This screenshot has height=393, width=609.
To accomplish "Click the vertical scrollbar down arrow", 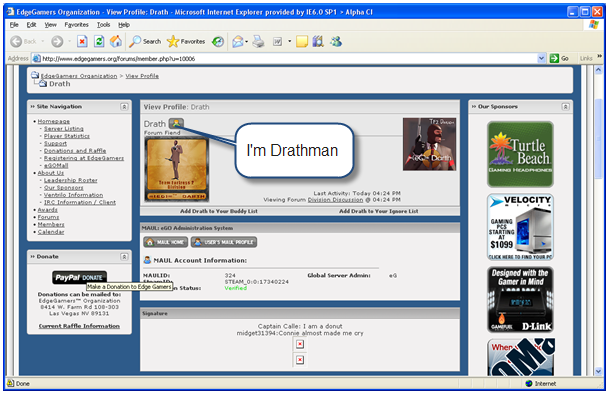I will point(598,371).
